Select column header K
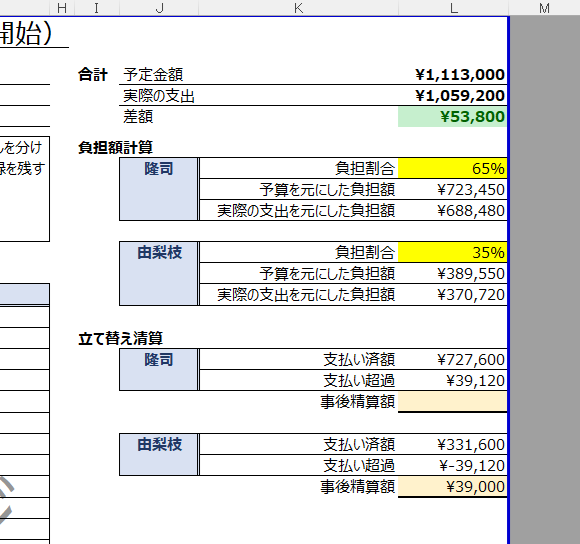 (298, 7)
